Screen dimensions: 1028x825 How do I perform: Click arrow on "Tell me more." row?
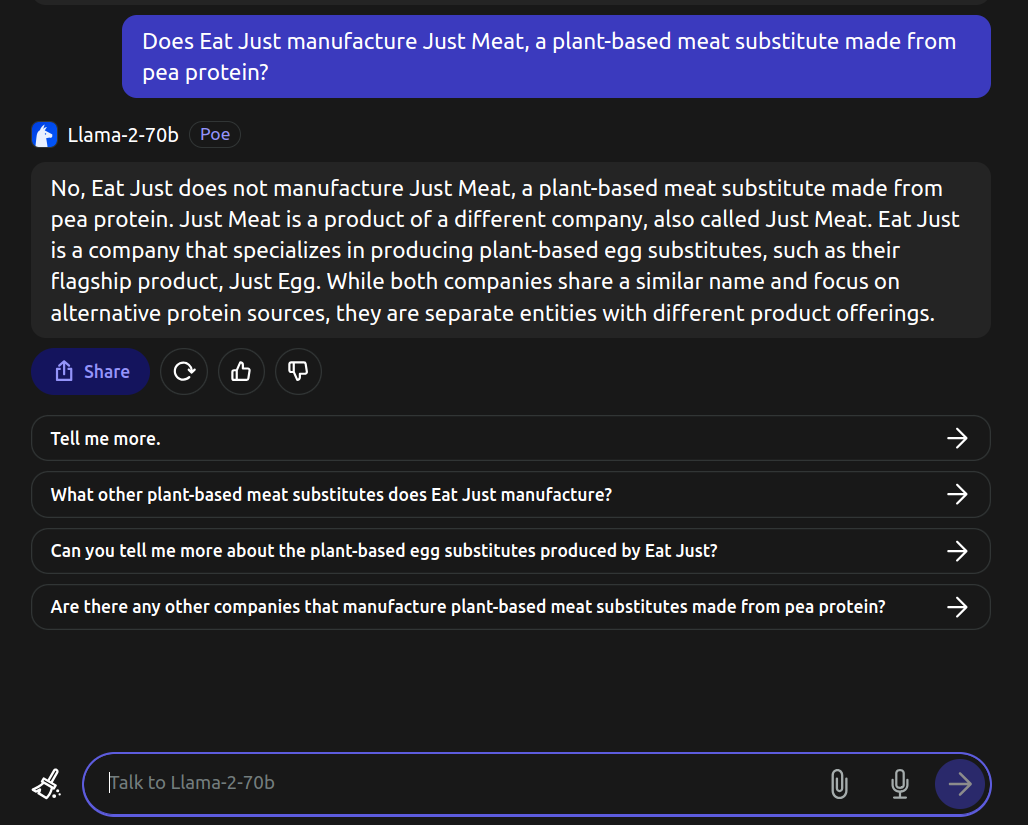957,438
